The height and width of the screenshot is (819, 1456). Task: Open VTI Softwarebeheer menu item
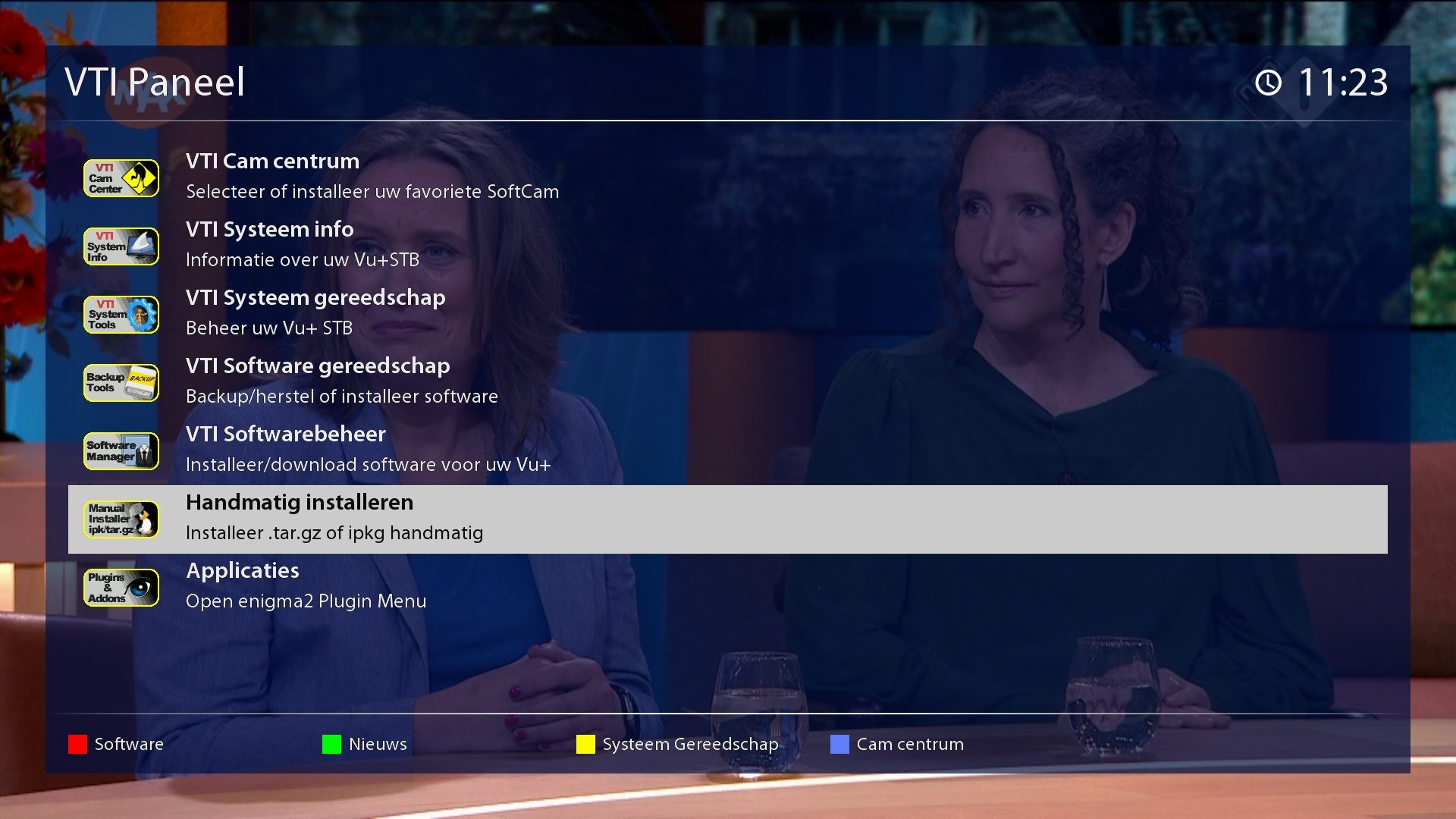pyautogui.click(x=285, y=435)
